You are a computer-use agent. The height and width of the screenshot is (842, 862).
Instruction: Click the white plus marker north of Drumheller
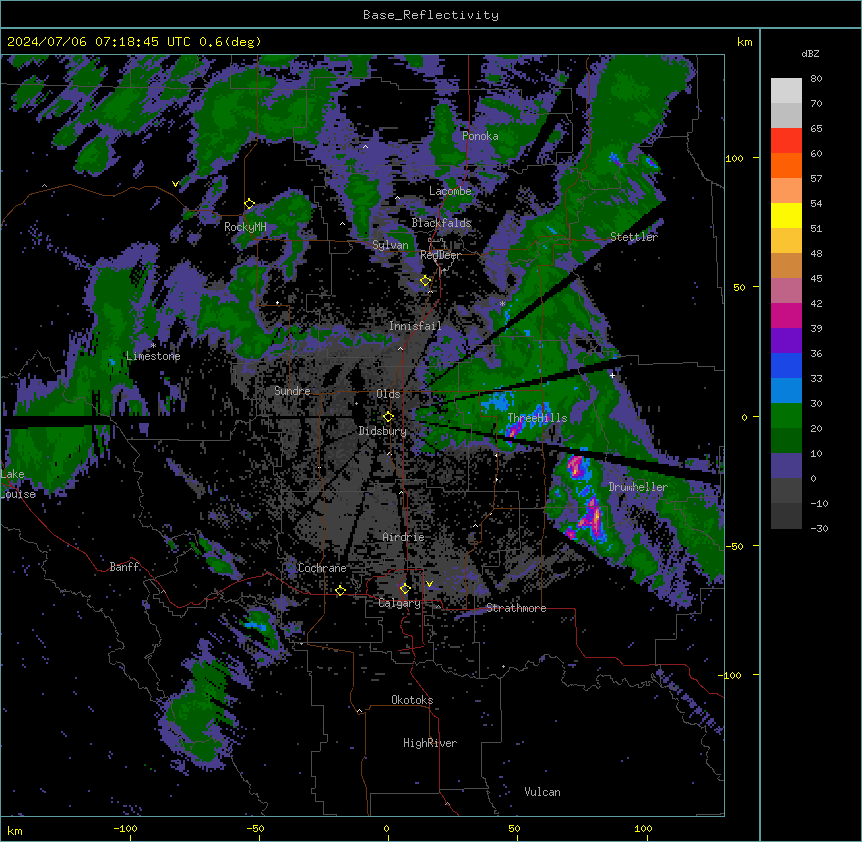[612, 375]
